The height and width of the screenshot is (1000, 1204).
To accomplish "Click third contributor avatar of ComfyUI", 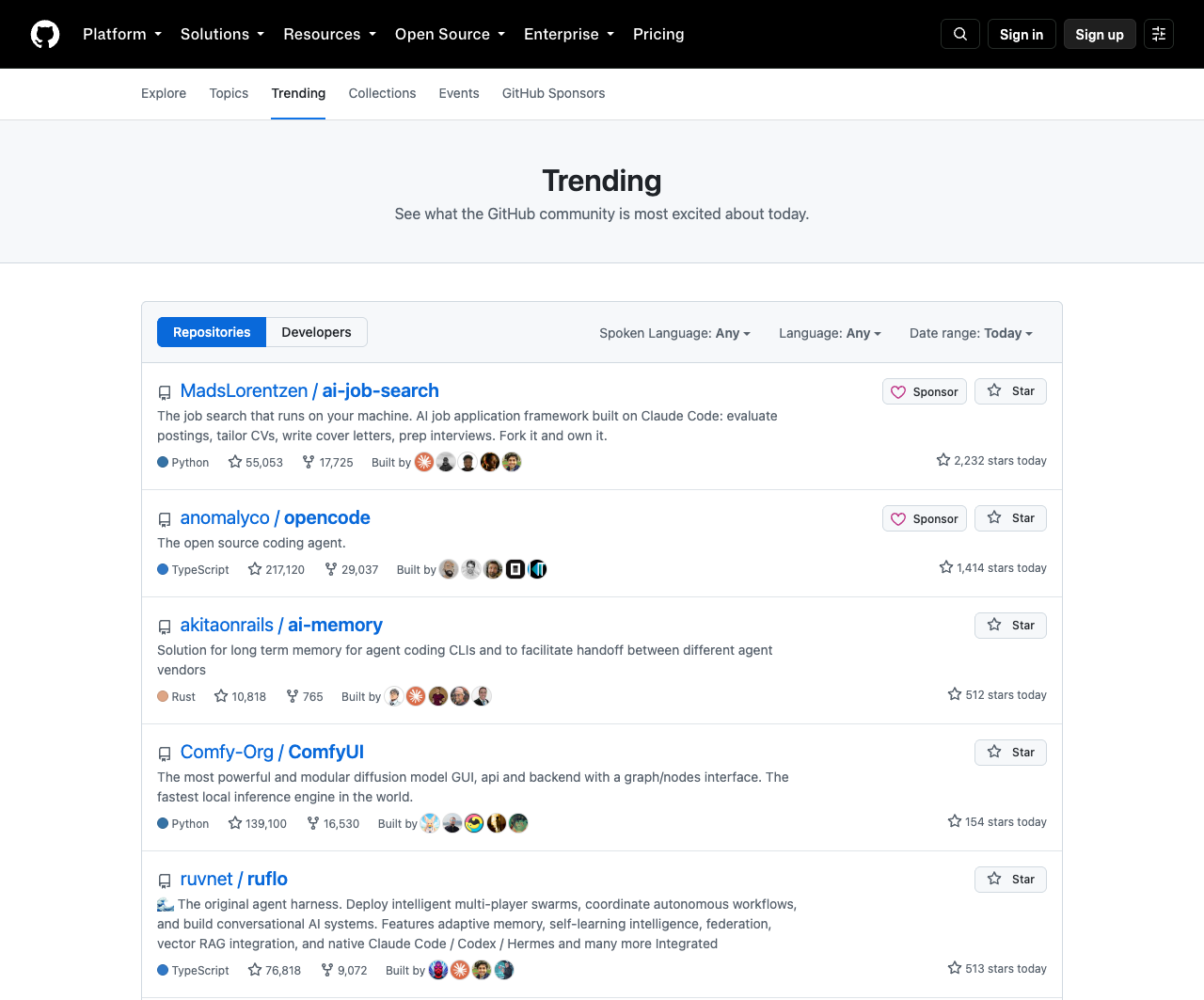I will (x=474, y=823).
